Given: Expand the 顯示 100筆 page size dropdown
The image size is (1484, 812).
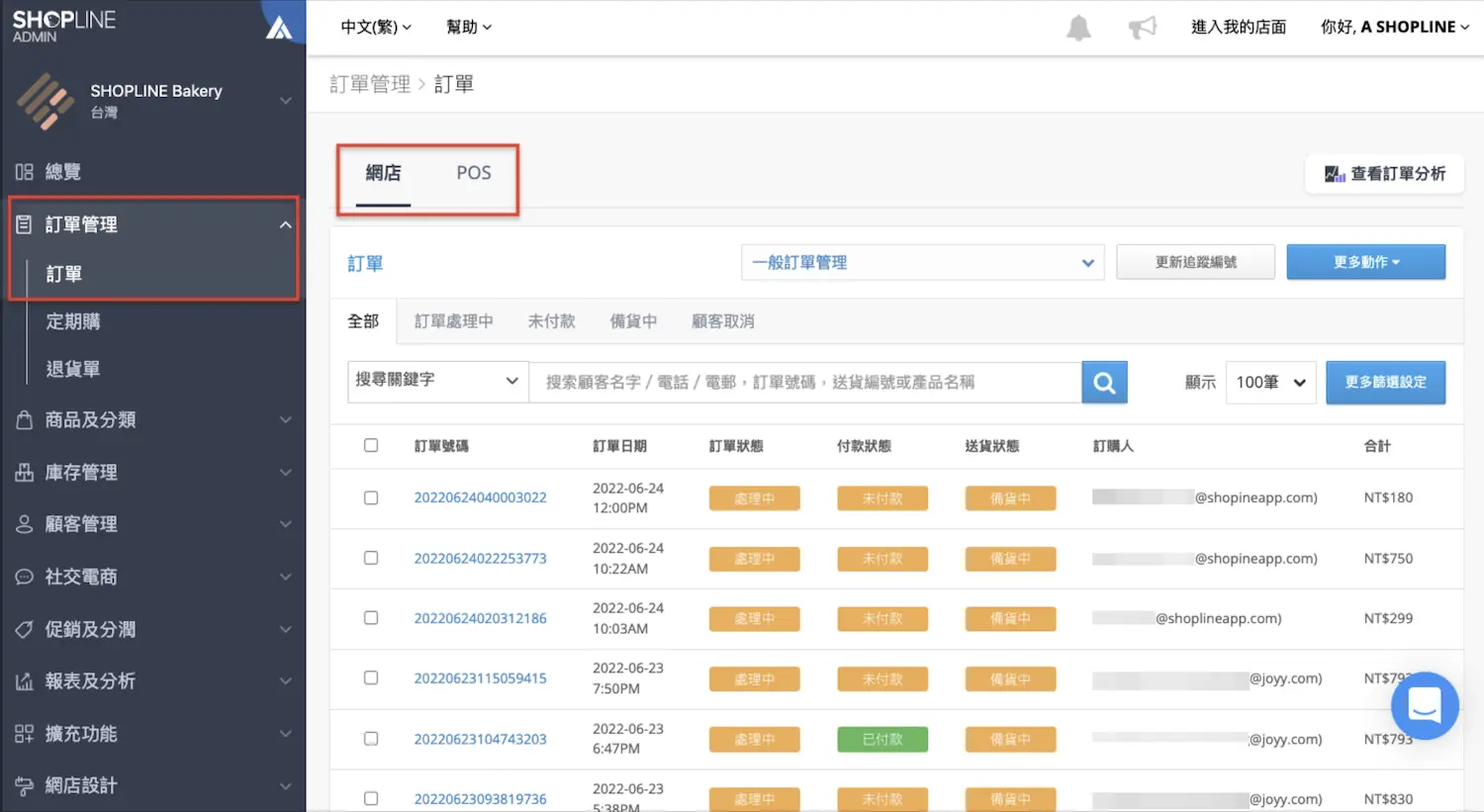Looking at the screenshot, I should [x=1270, y=382].
